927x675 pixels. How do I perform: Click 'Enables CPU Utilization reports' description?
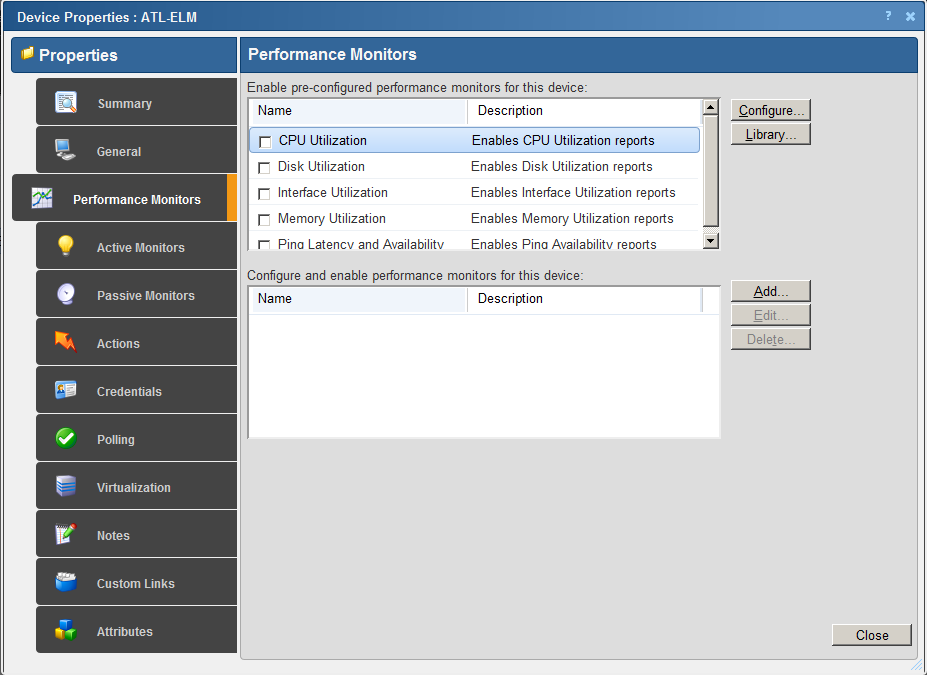point(563,141)
